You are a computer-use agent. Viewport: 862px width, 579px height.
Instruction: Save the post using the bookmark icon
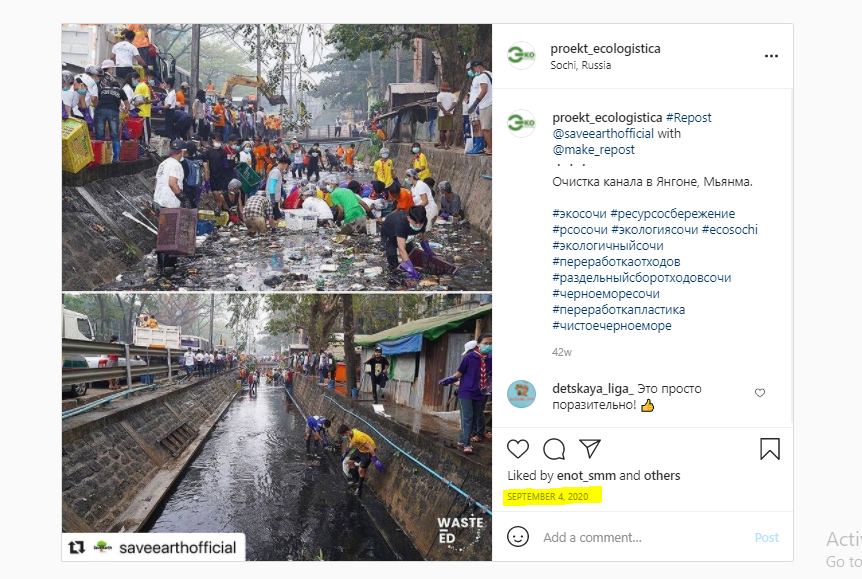(768, 449)
